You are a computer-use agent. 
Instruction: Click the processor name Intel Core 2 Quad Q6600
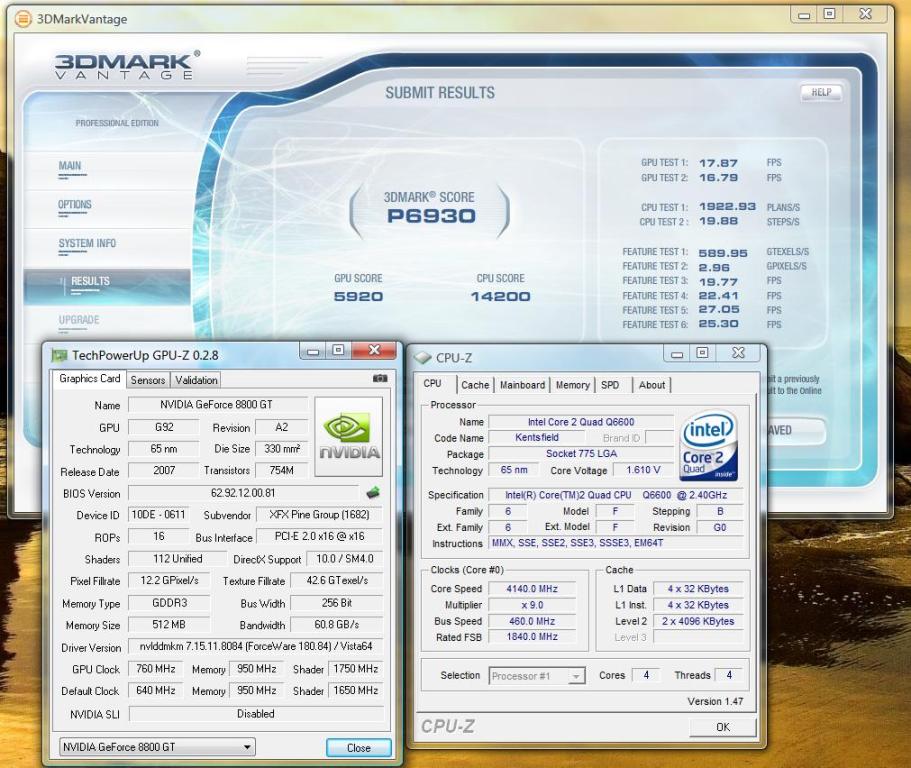tap(581, 422)
